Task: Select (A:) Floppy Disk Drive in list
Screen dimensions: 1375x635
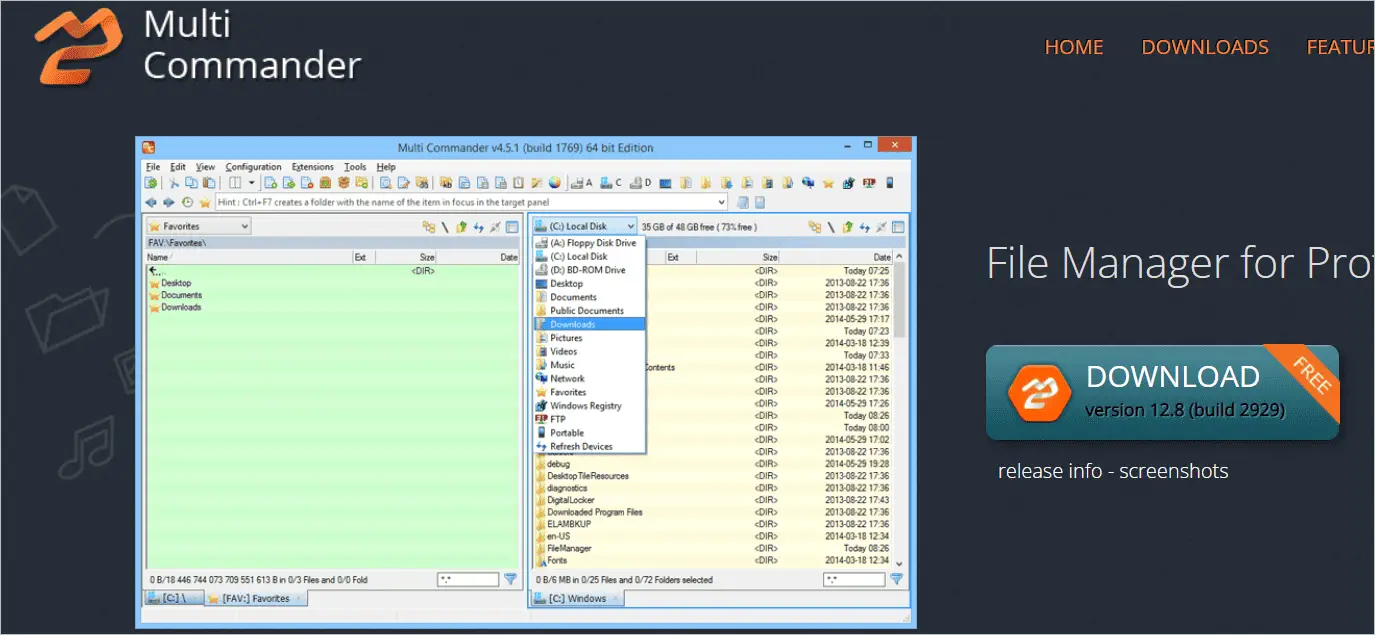Action: point(590,243)
